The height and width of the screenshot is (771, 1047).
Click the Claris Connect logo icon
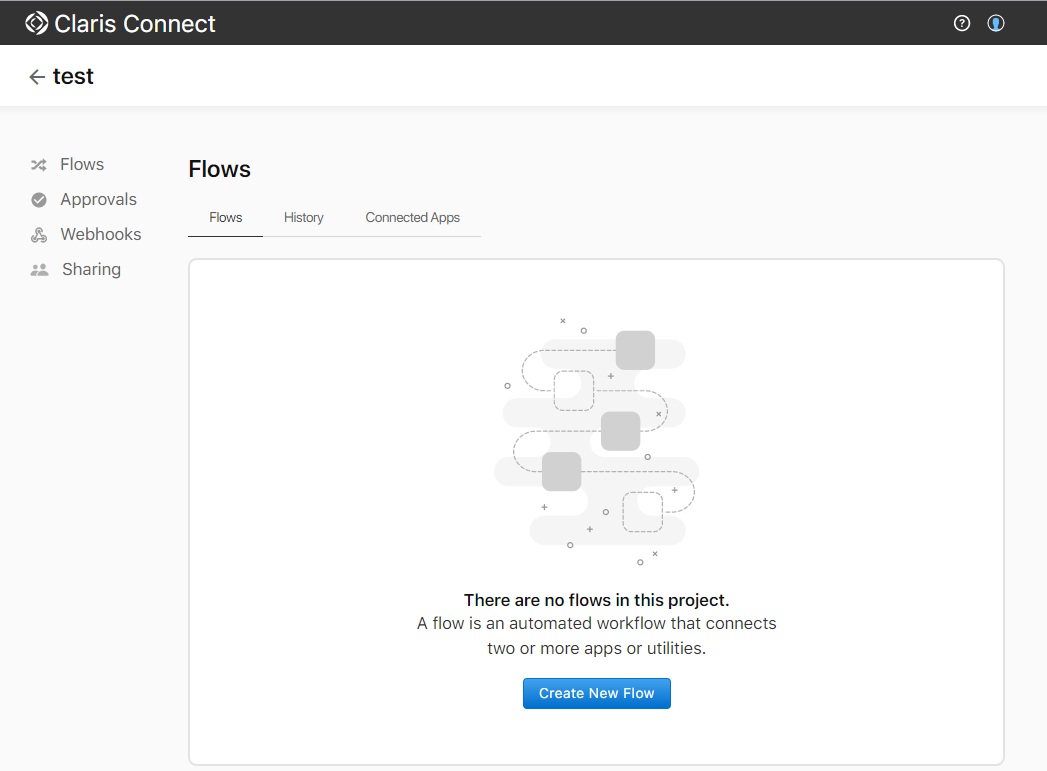[37, 23]
